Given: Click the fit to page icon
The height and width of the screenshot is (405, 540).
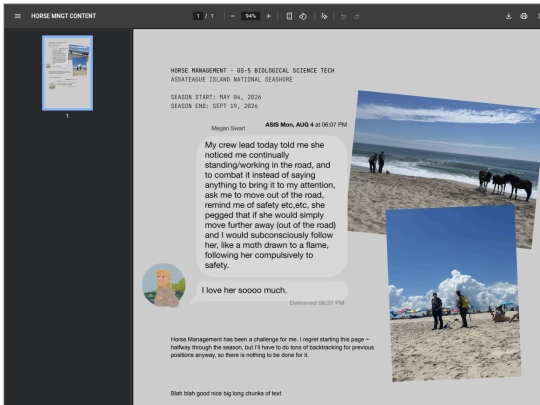Looking at the screenshot, I should coord(289,16).
